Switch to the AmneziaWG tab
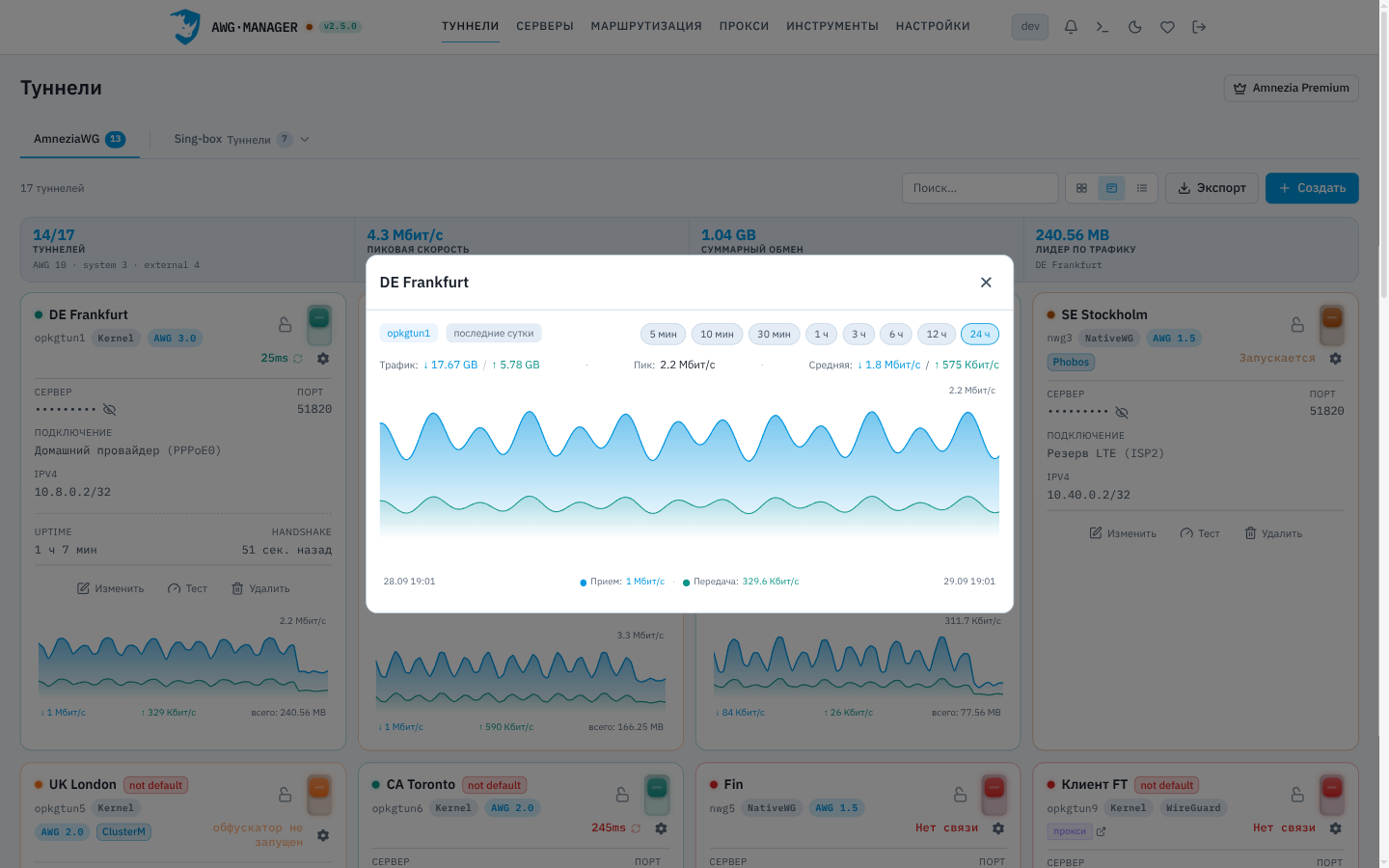Screen dimensions: 1389x868 click(x=80, y=139)
